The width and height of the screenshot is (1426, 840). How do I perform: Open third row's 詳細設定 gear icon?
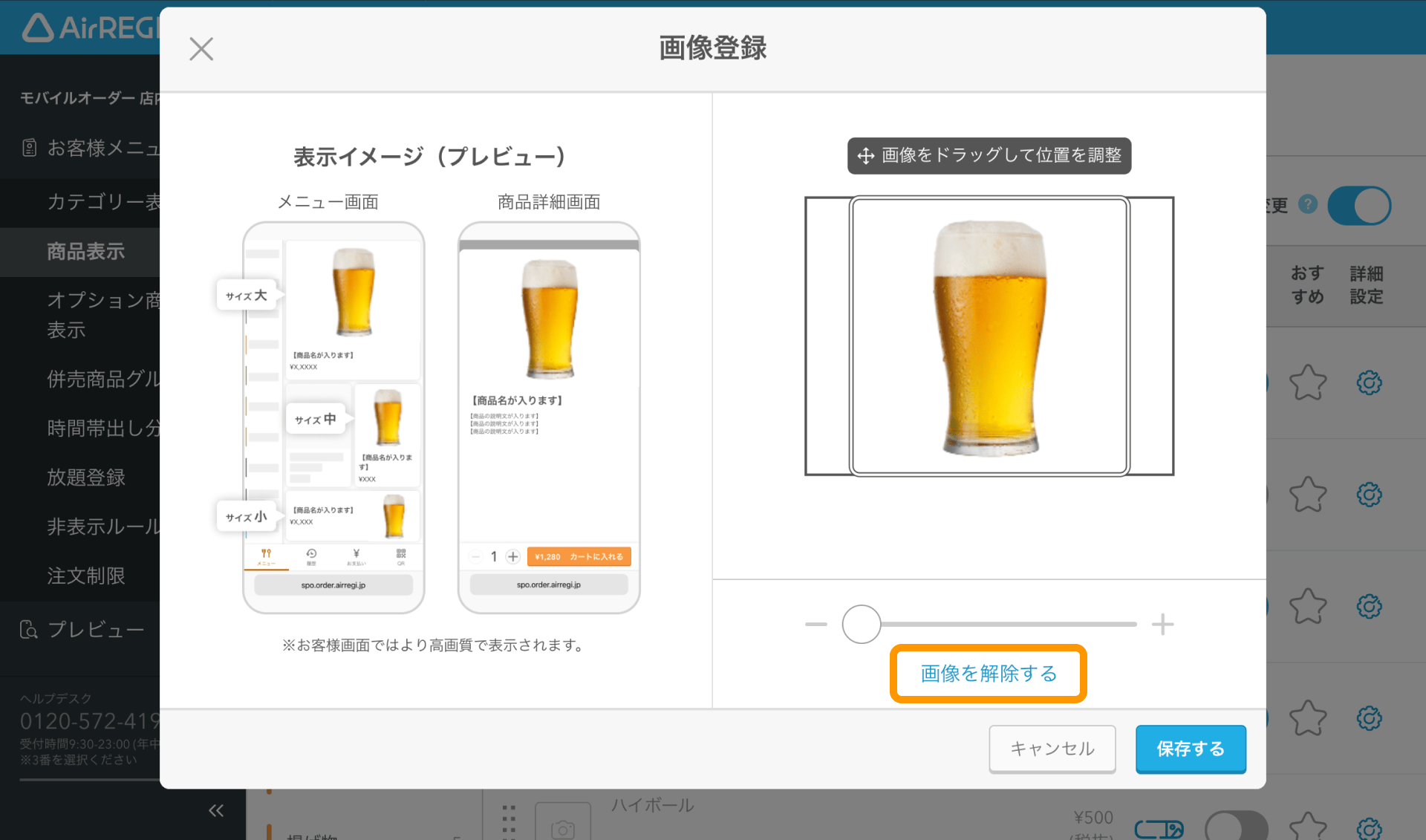point(1369,607)
